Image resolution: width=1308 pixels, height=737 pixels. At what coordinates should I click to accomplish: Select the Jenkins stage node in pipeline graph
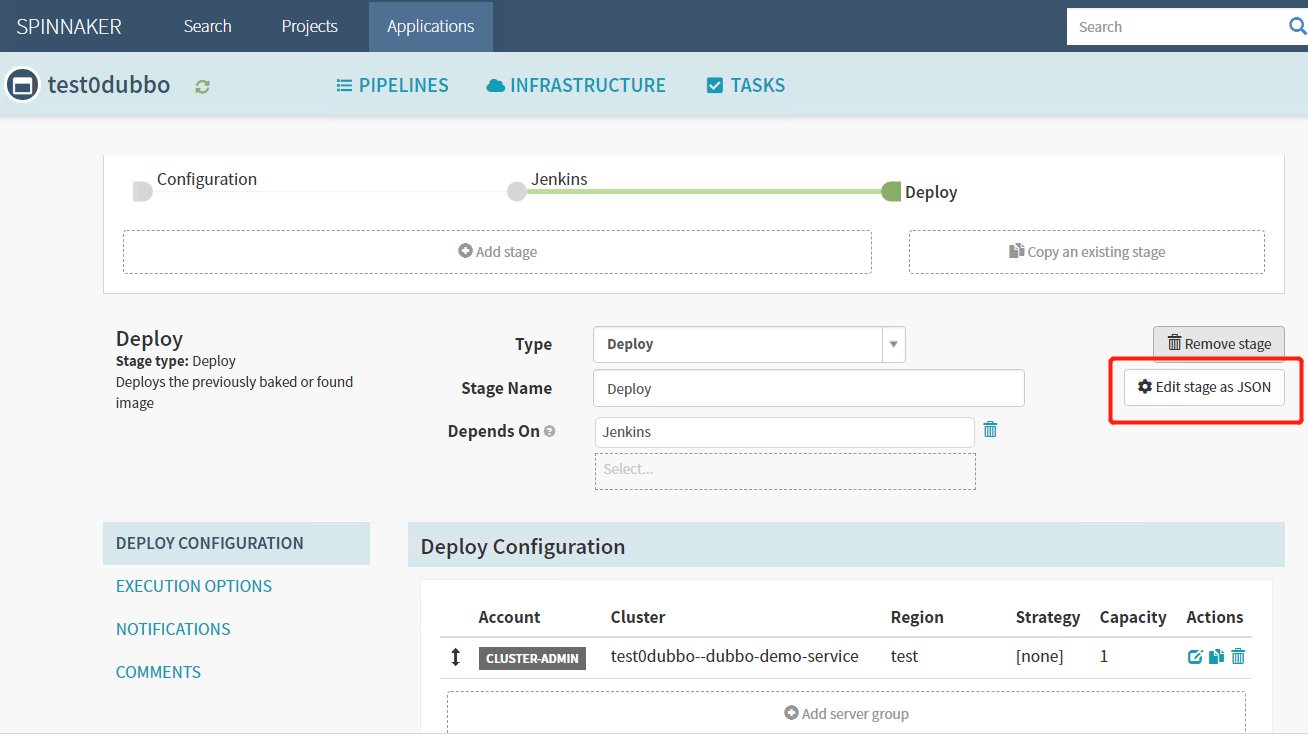517,191
